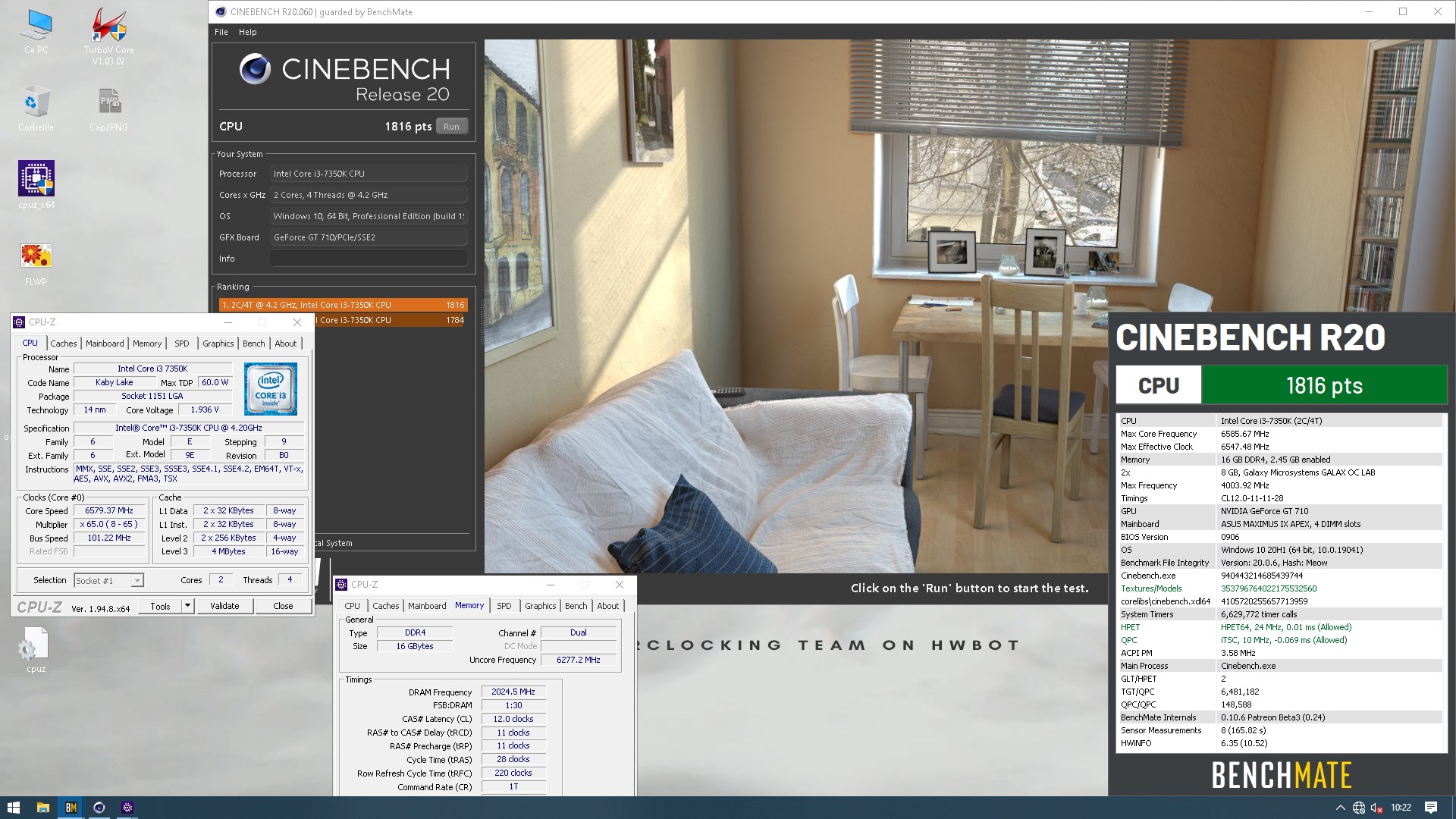Click the CPU-Z Close button

283,606
